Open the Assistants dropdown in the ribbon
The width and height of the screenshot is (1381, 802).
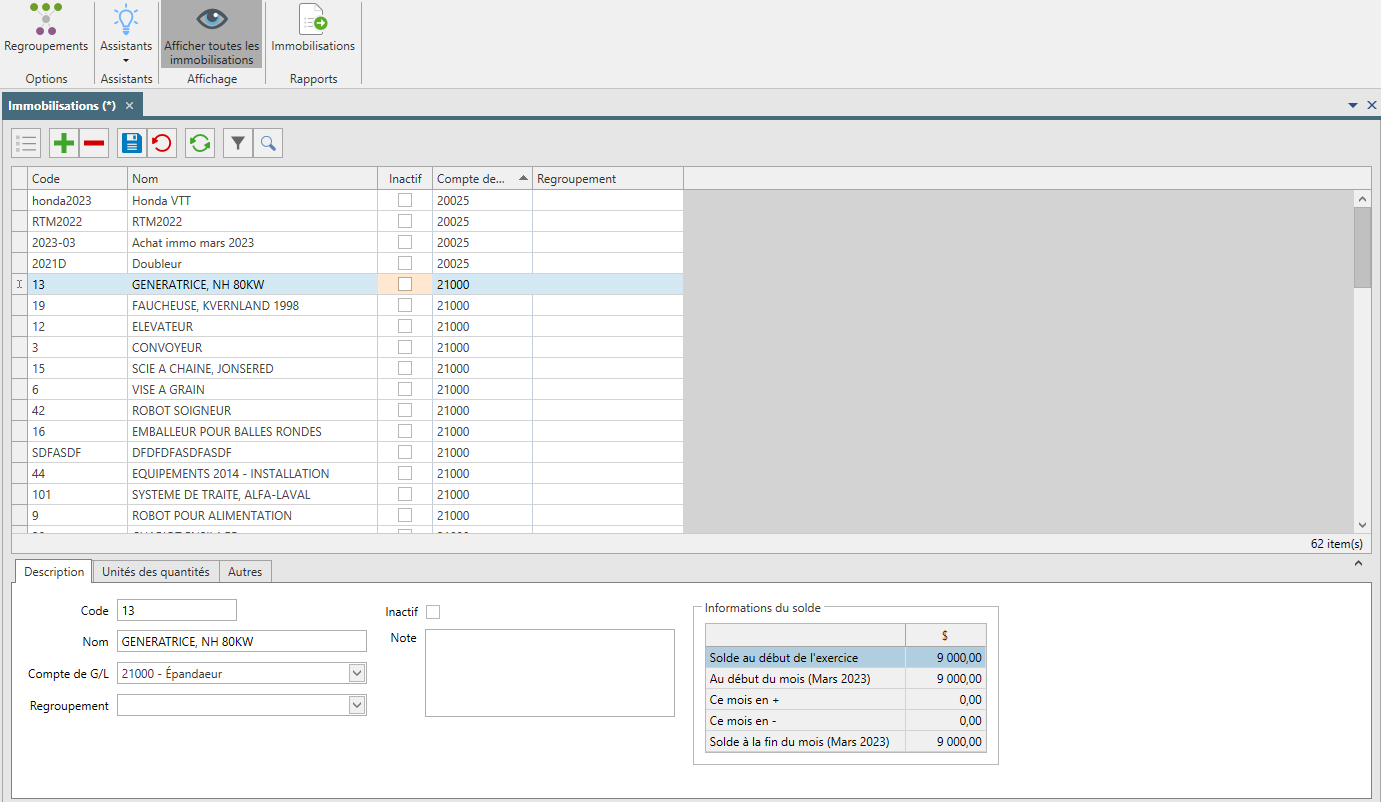point(126,34)
